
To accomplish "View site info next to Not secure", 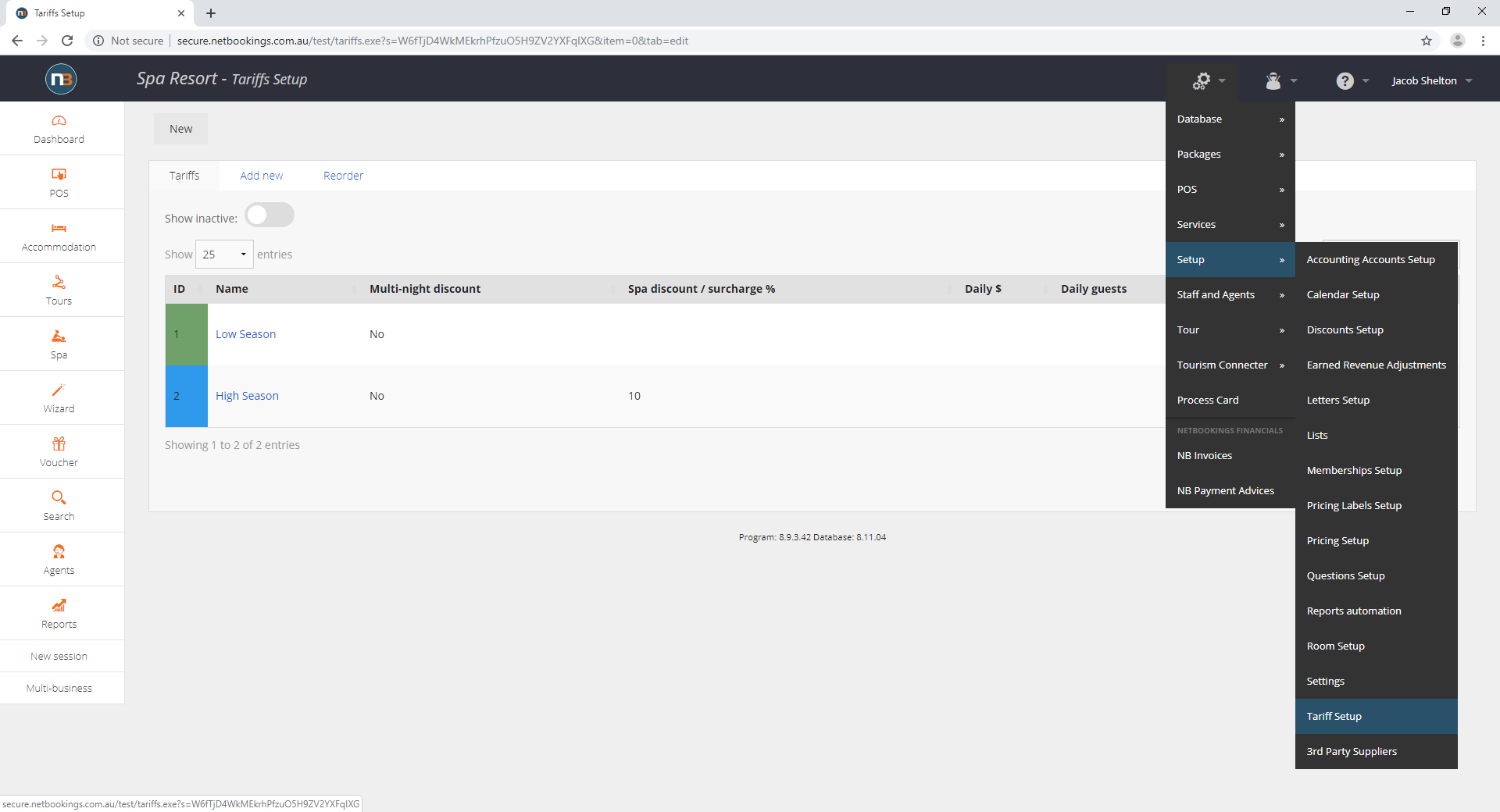I will point(98,41).
